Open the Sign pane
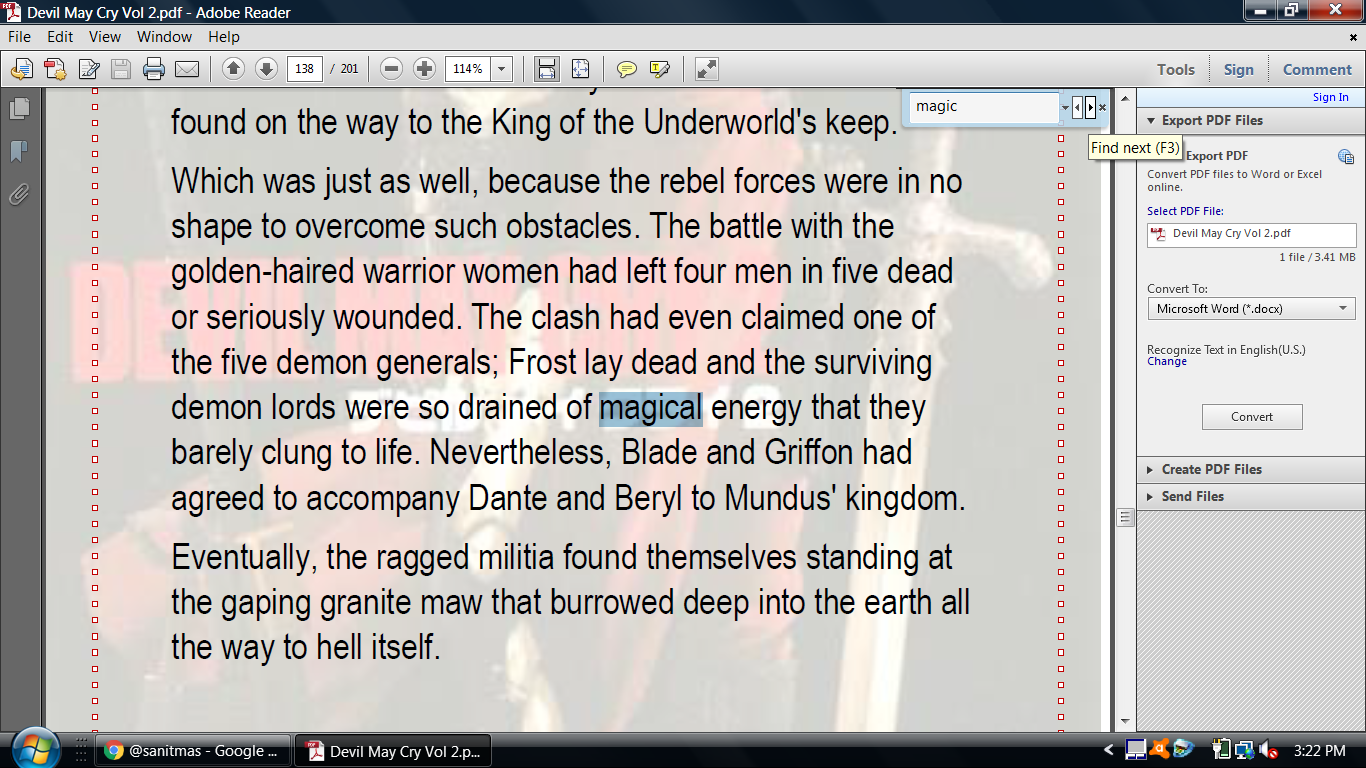Image resolution: width=1366 pixels, height=768 pixels. pos(1238,69)
